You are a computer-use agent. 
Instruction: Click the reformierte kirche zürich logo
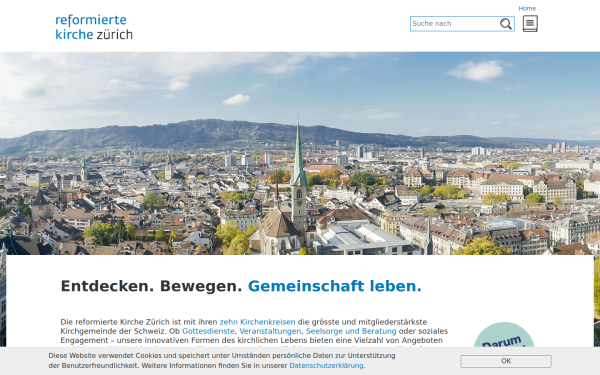coord(94,27)
